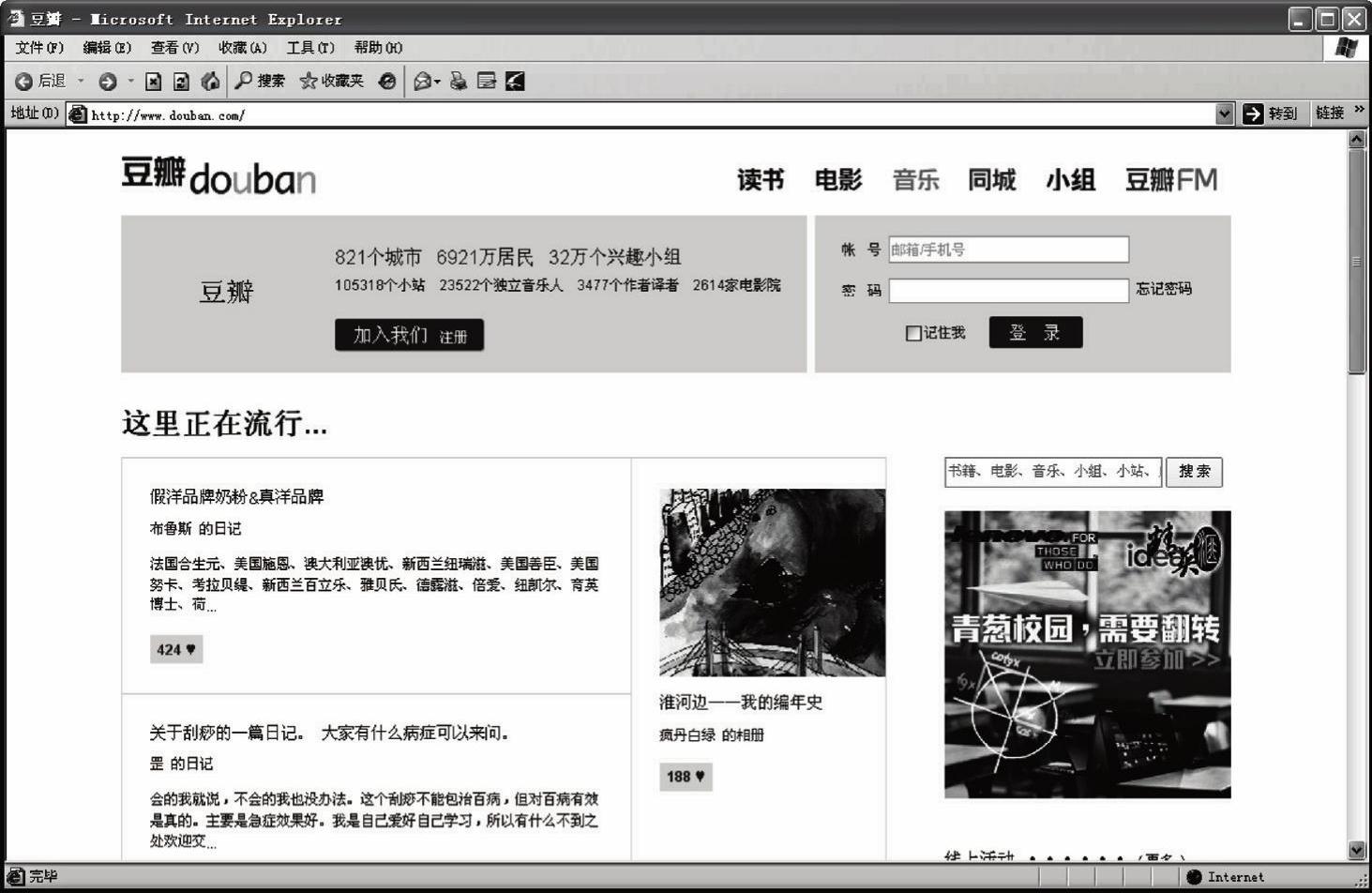Expand the Mail button dropdown arrow

437,83
